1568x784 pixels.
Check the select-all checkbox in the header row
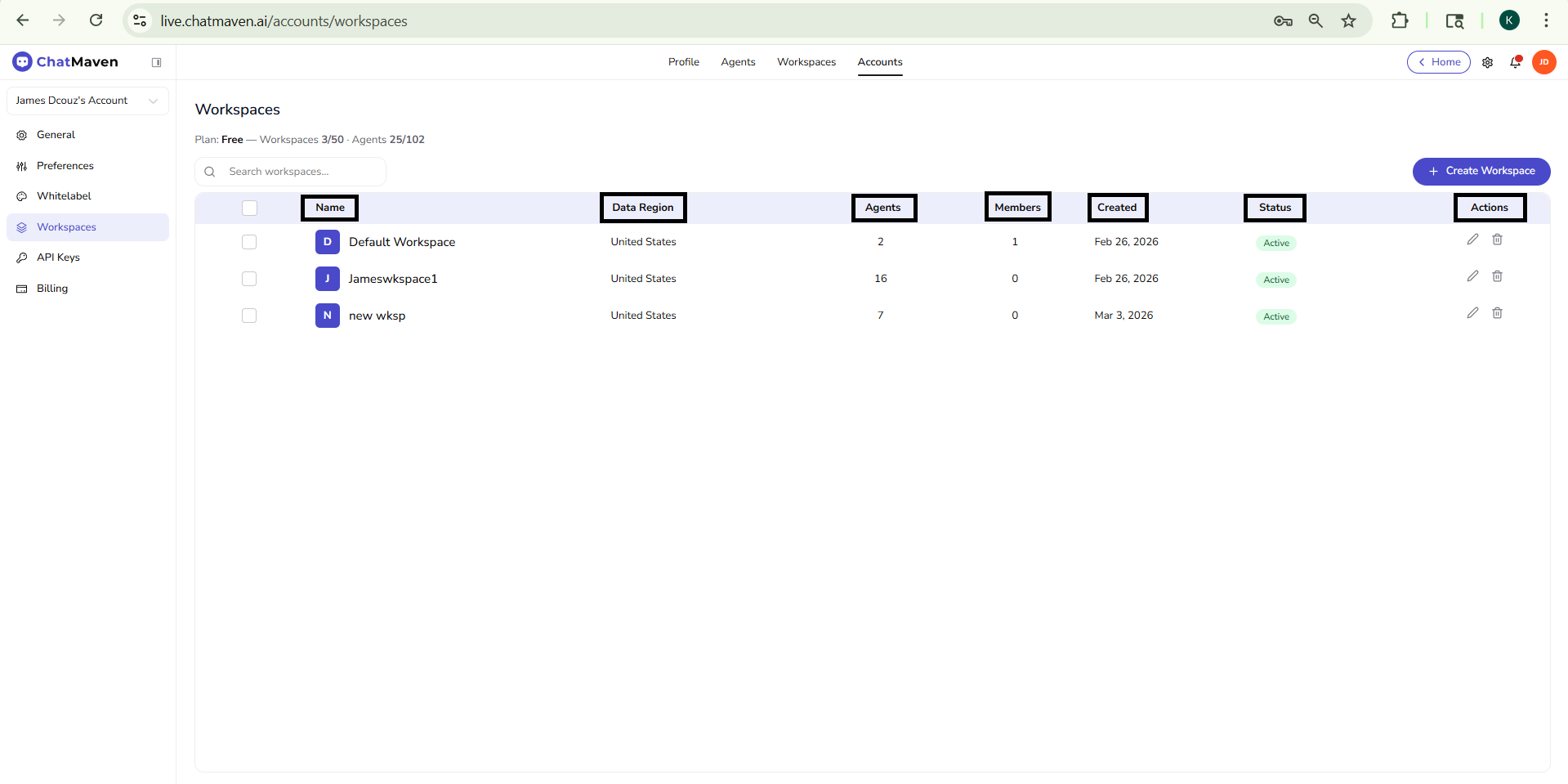coord(249,208)
